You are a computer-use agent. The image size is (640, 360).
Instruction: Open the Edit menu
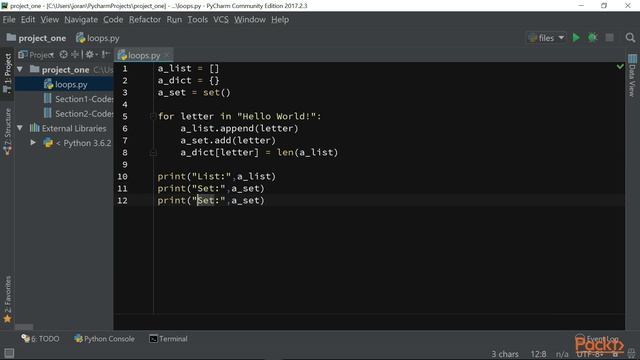tap(28, 20)
